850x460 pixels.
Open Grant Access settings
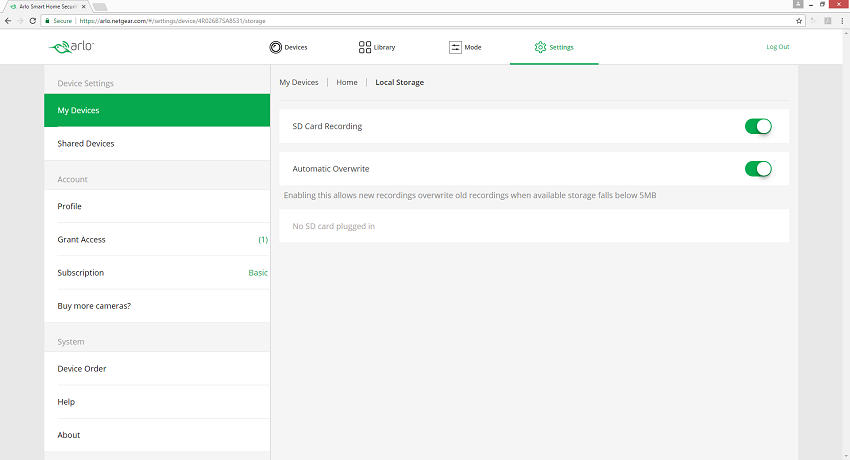(x=157, y=239)
